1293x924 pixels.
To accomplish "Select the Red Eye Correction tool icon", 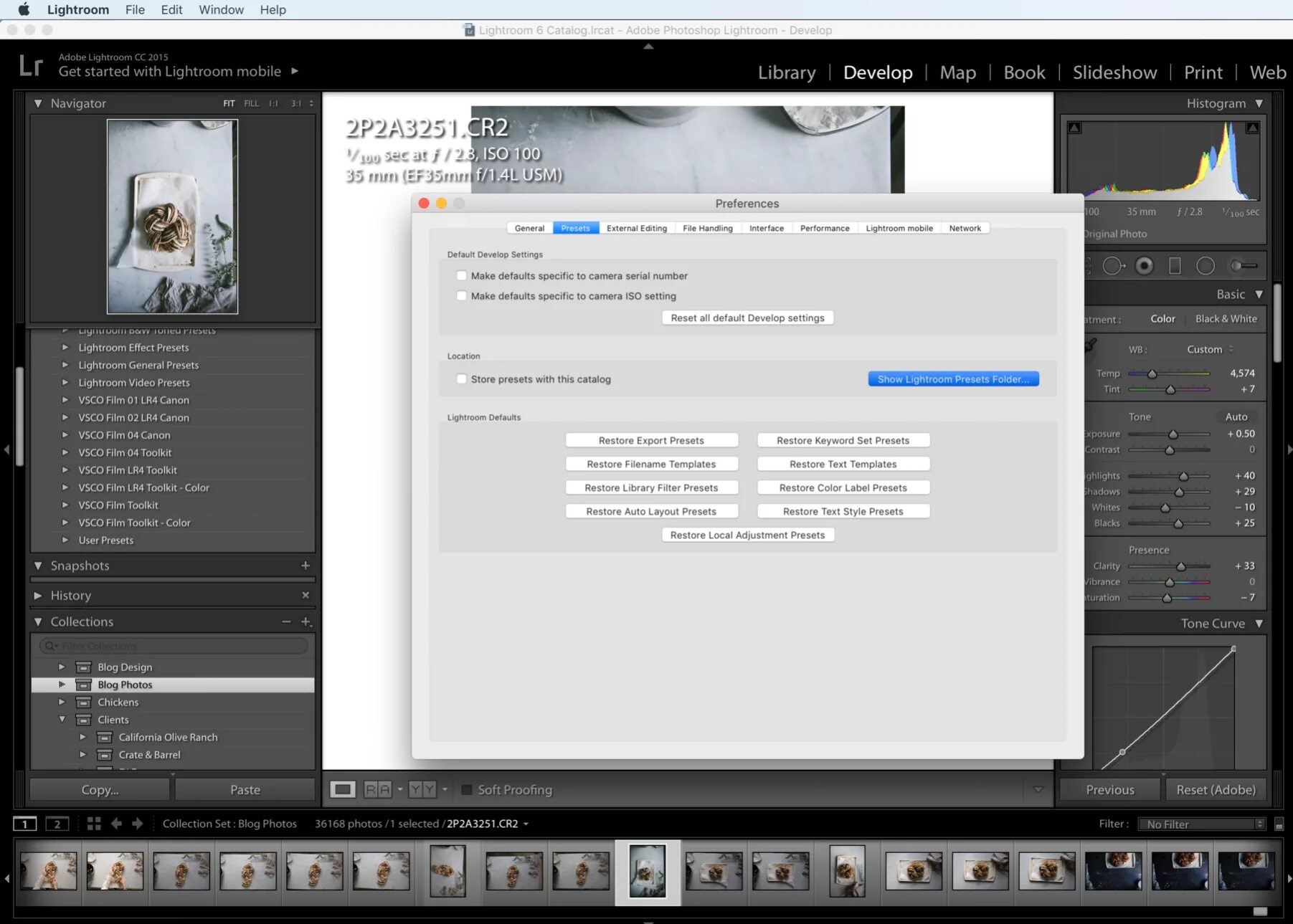I will coord(1145,266).
